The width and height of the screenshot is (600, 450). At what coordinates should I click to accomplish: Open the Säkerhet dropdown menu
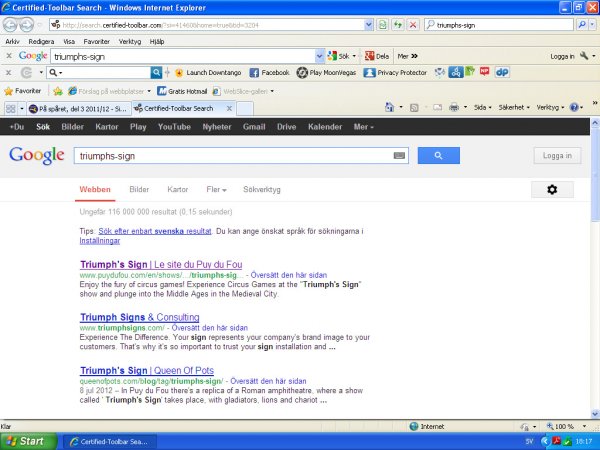[x=514, y=108]
